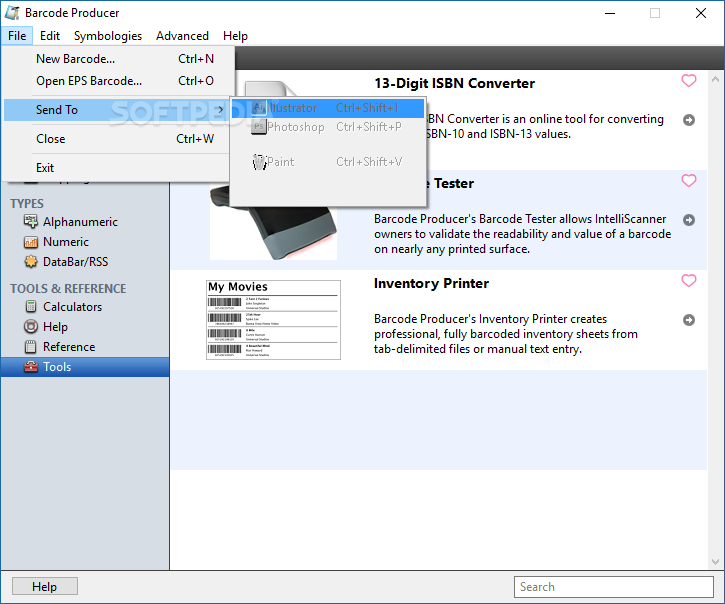Open Barcode Tester via its arrow icon

(688, 220)
